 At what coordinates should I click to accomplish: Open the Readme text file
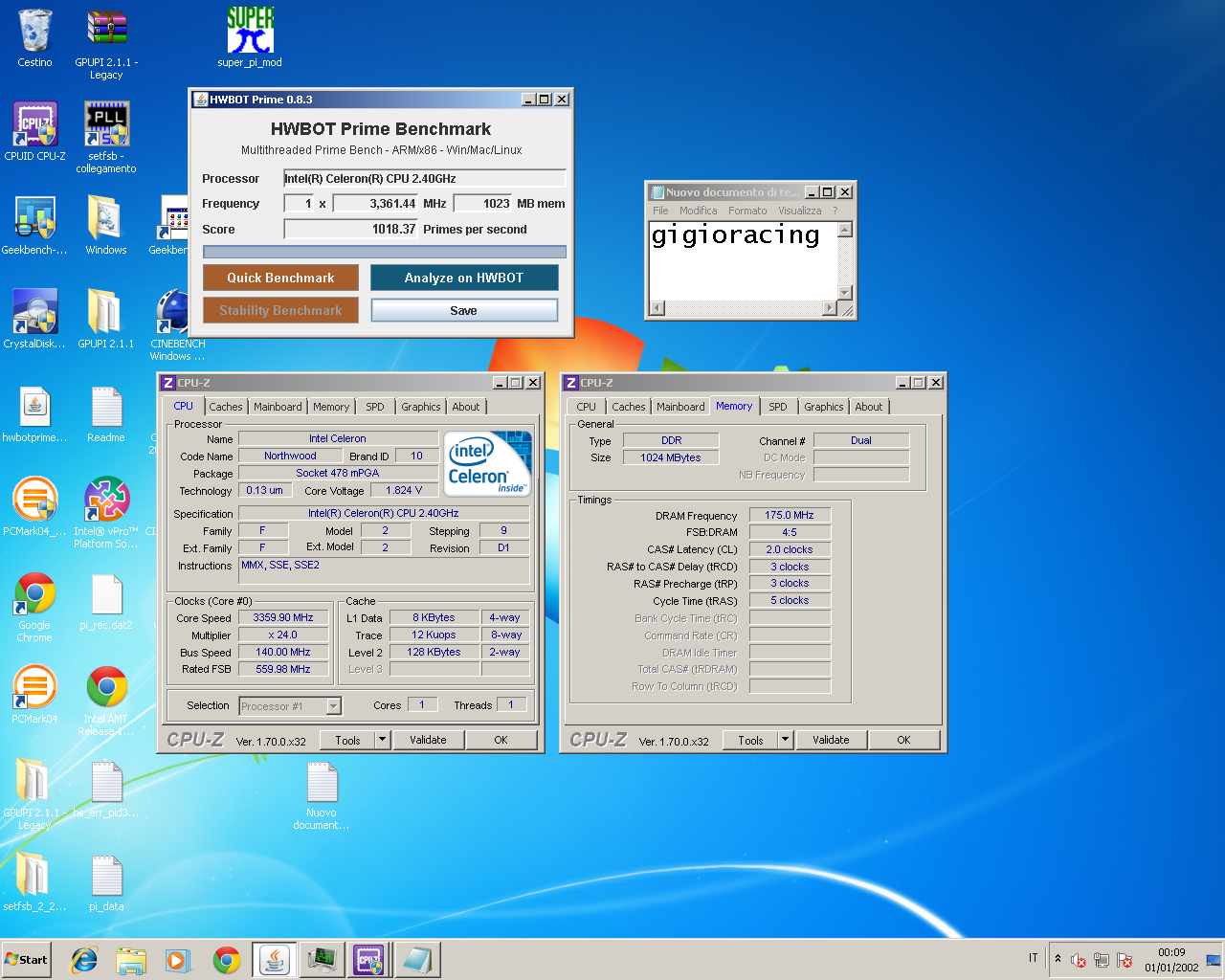click(106, 413)
